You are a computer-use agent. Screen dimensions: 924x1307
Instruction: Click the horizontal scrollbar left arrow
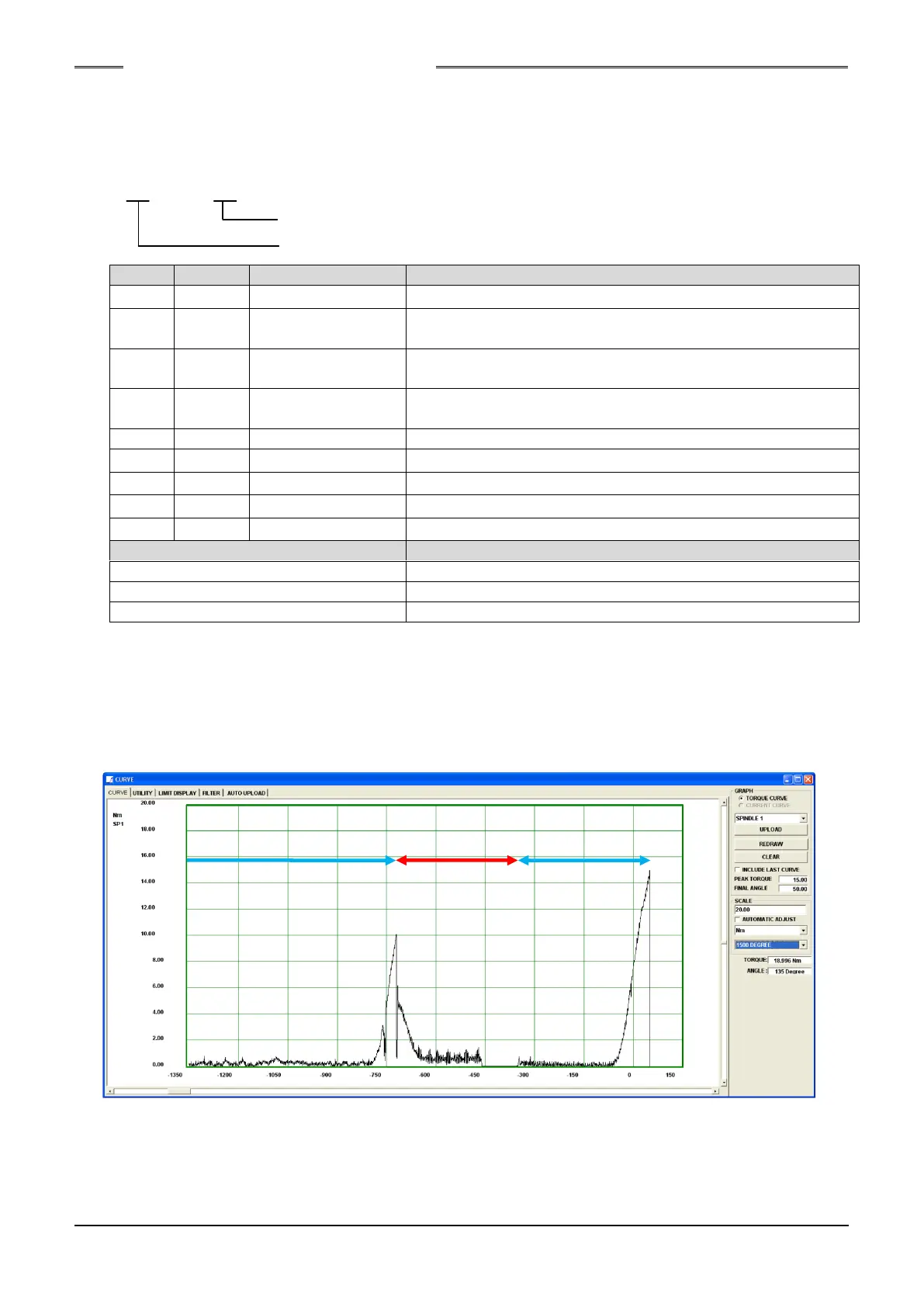109,1091
